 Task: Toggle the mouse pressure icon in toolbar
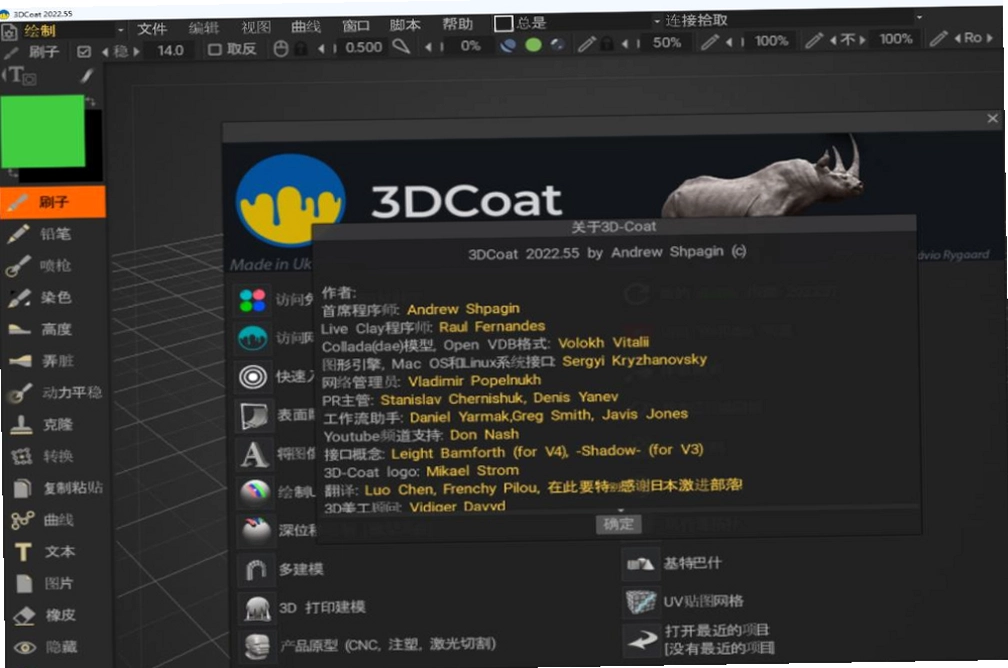(280, 49)
